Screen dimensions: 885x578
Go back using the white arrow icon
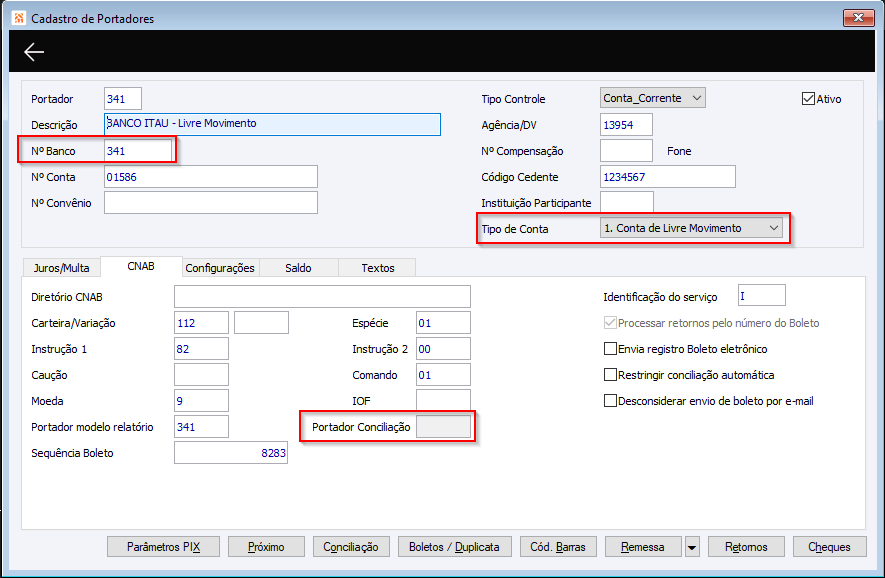tap(34, 52)
